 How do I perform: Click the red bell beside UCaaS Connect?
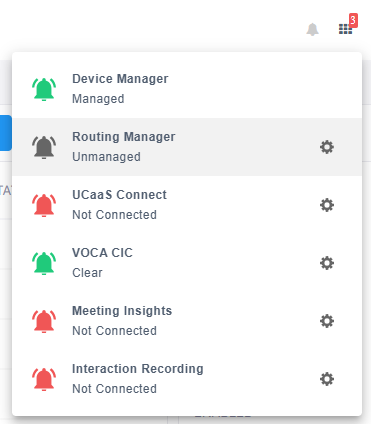(x=44, y=205)
